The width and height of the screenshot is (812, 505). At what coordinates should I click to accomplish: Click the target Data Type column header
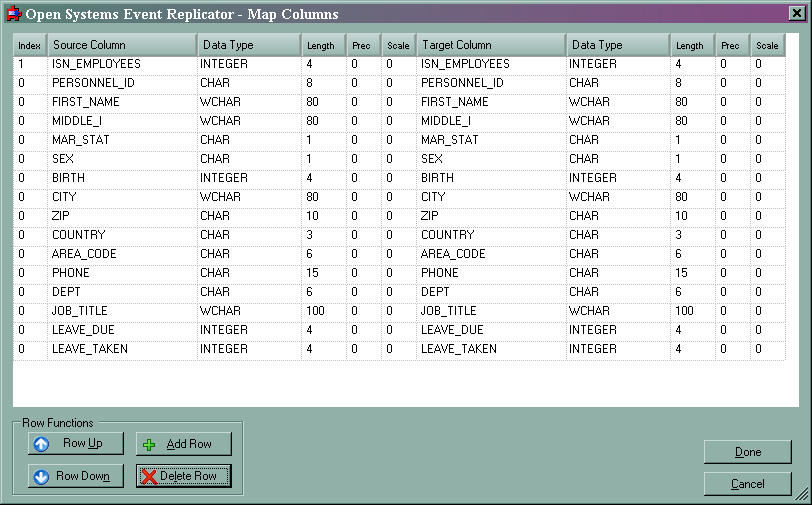618,45
